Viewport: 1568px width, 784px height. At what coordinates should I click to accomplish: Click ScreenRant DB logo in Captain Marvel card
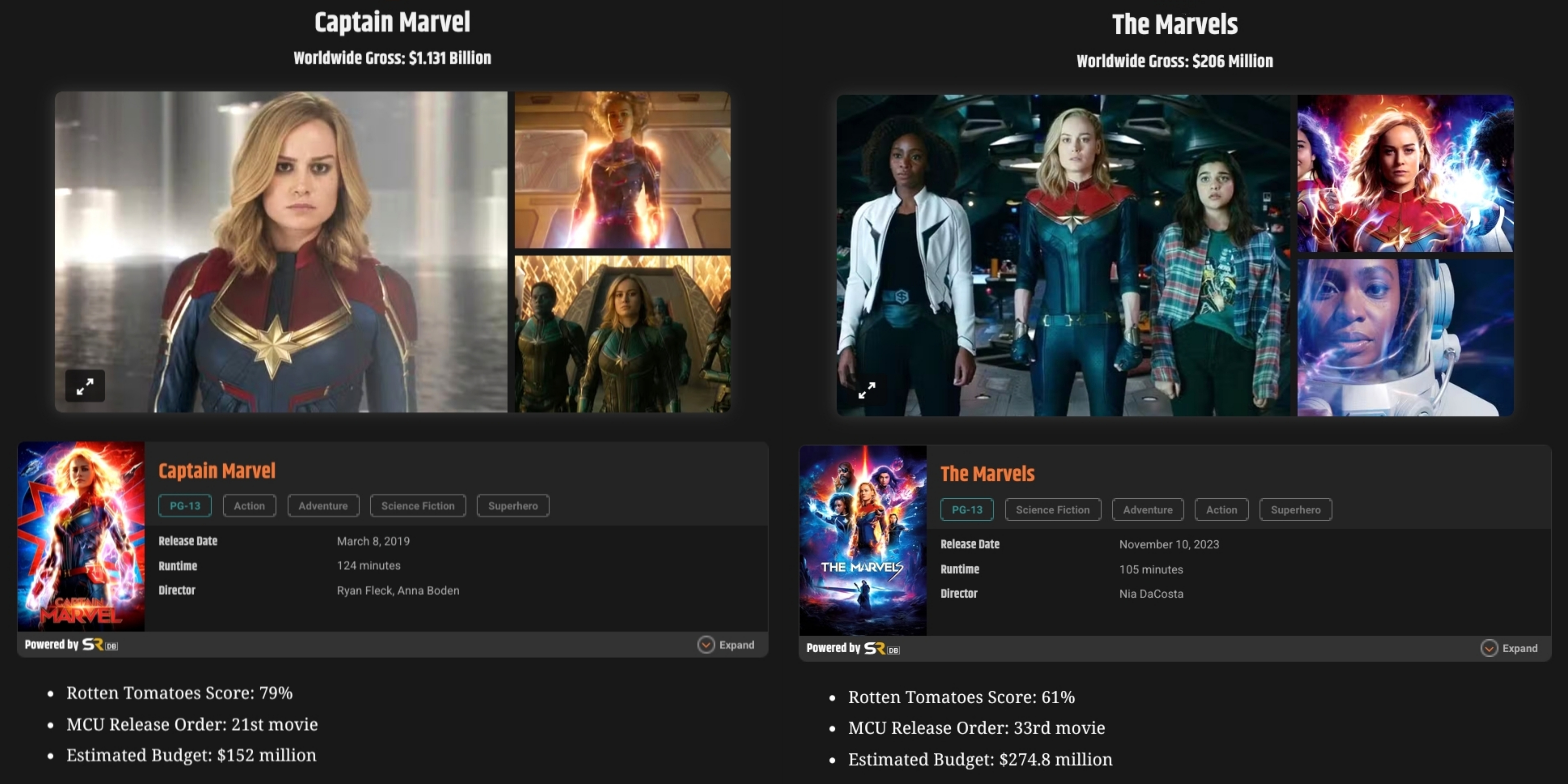[100, 645]
